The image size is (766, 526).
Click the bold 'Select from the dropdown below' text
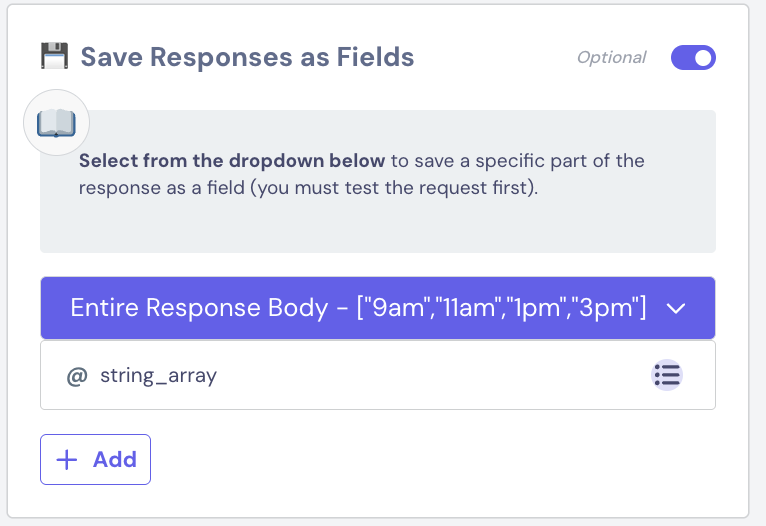(x=232, y=161)
